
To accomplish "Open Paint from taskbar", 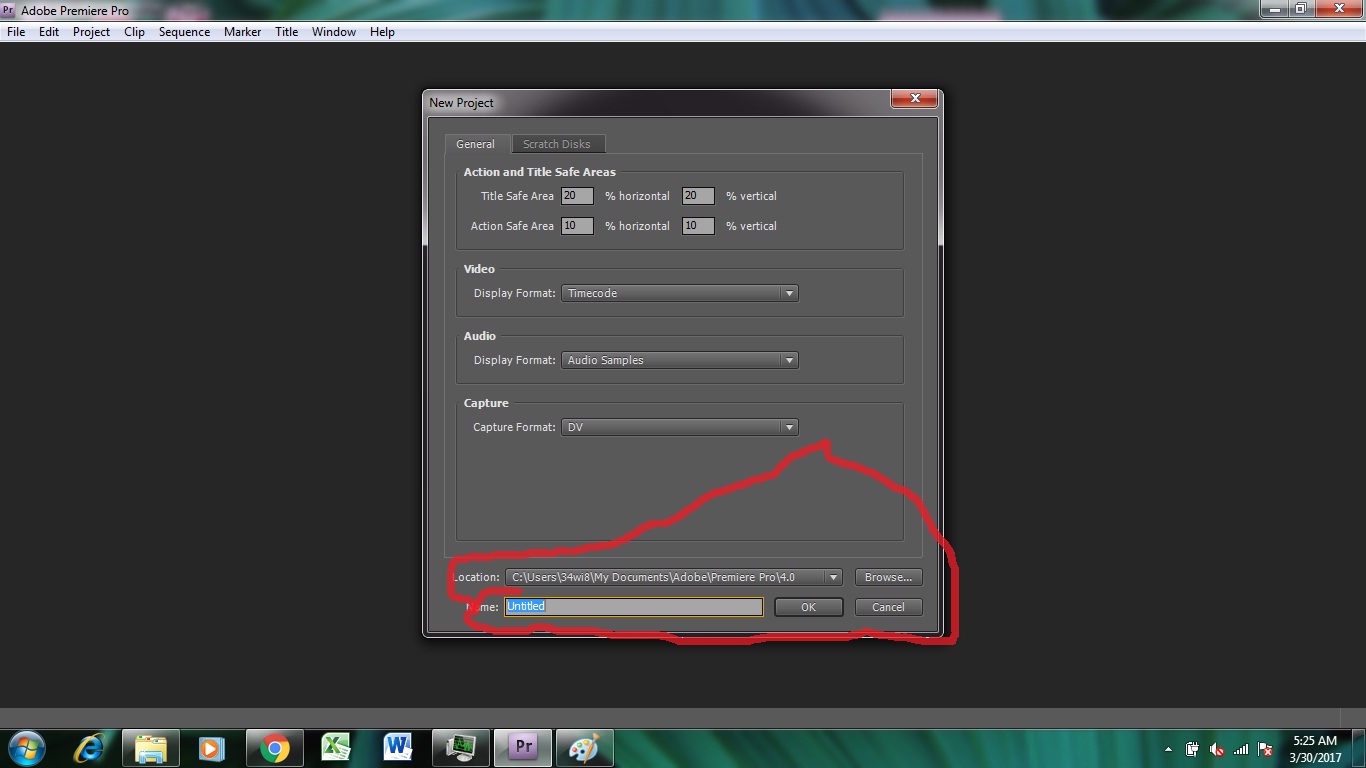I will click(584, 748).
